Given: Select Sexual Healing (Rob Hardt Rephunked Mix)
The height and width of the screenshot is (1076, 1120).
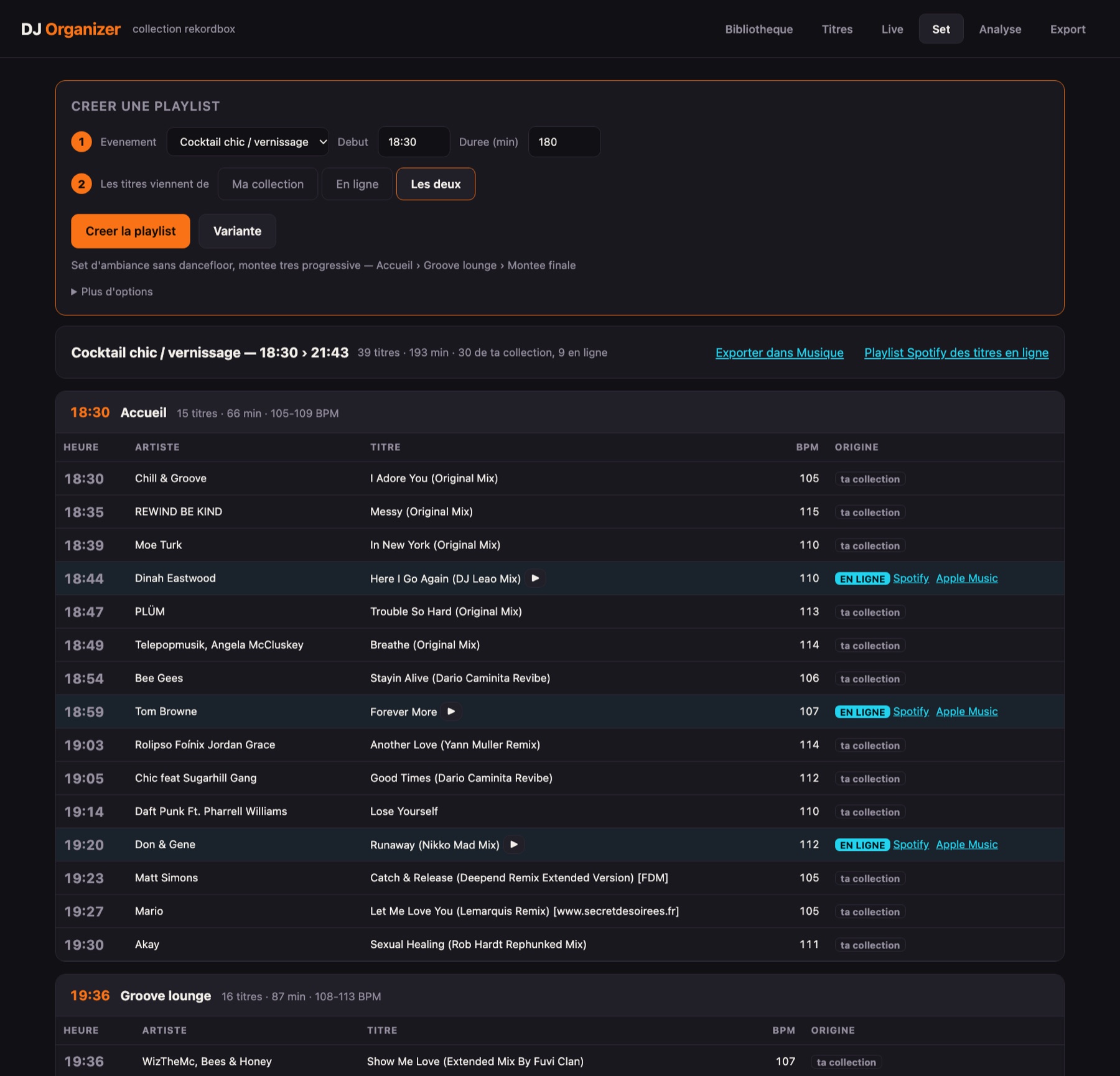Looking at the screenshot, I should (478, 944).
